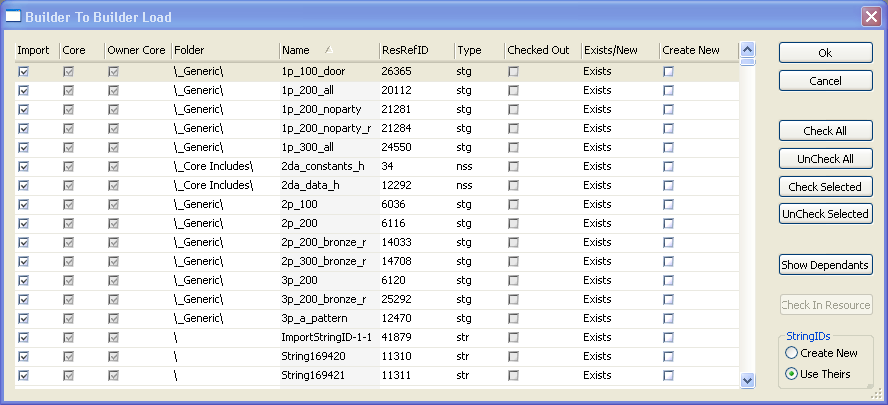
Task: Enable Create New for 2da_constants_h
Action: click(x=669, y=166)
